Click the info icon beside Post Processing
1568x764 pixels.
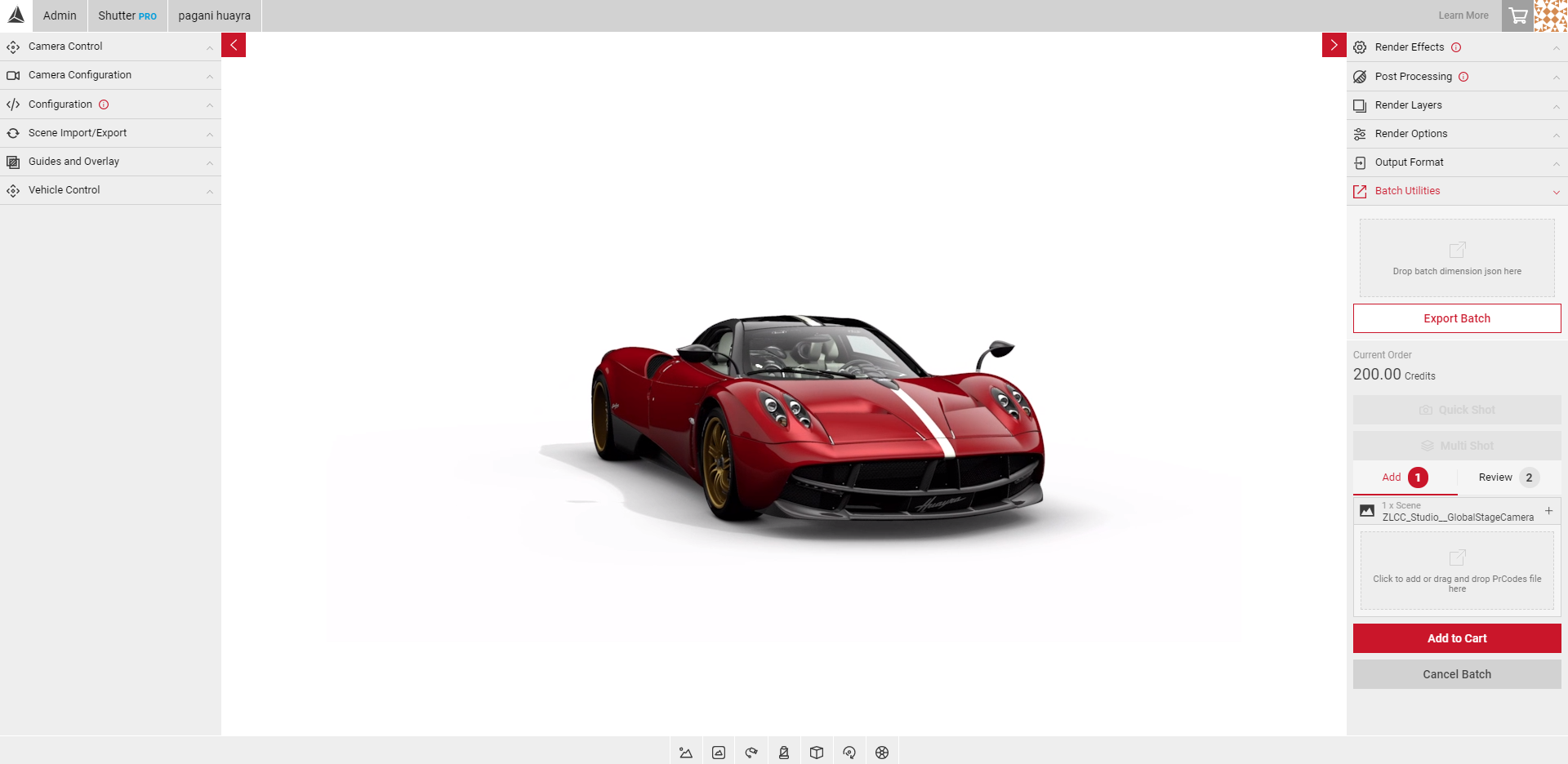click(x=1463, y=77)
